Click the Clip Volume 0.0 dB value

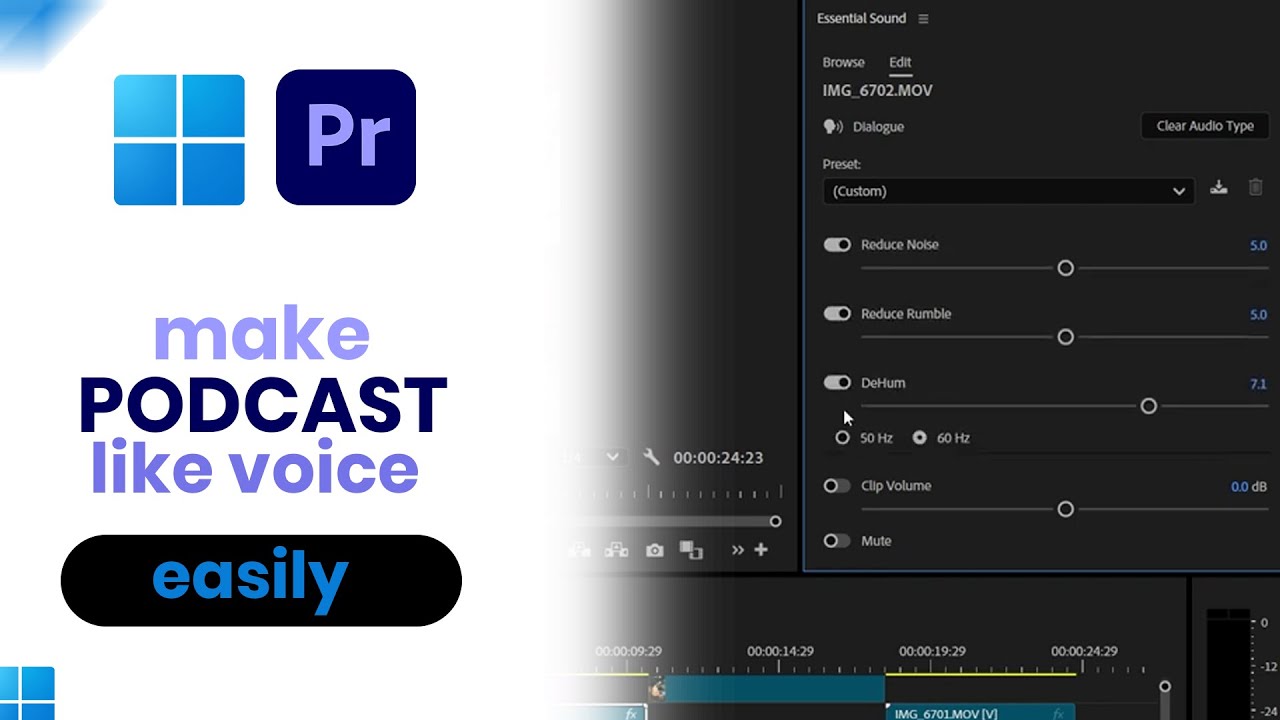(x=1249, y=487)
